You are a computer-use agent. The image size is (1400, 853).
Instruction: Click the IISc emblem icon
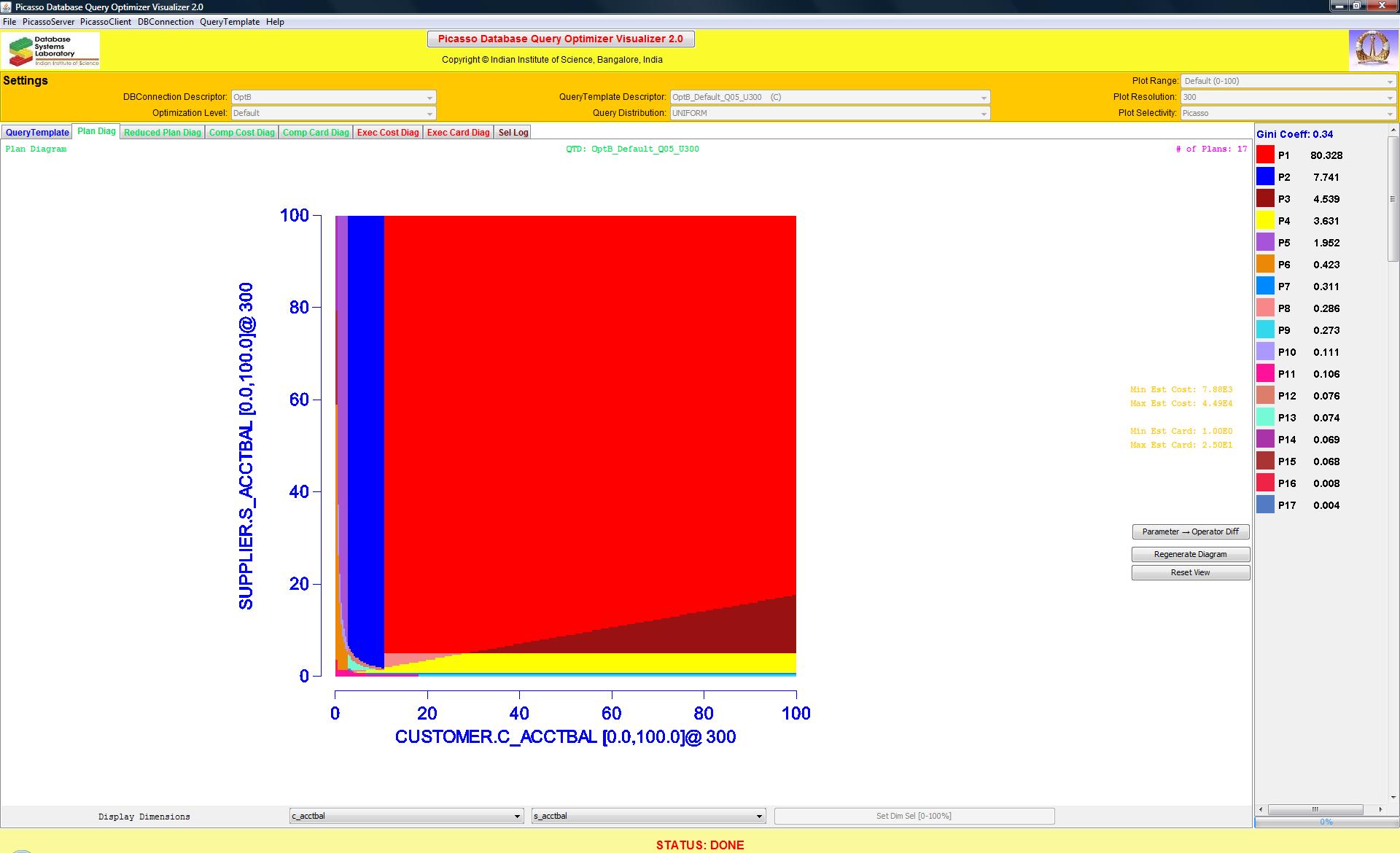click(x=1372, y=50)
